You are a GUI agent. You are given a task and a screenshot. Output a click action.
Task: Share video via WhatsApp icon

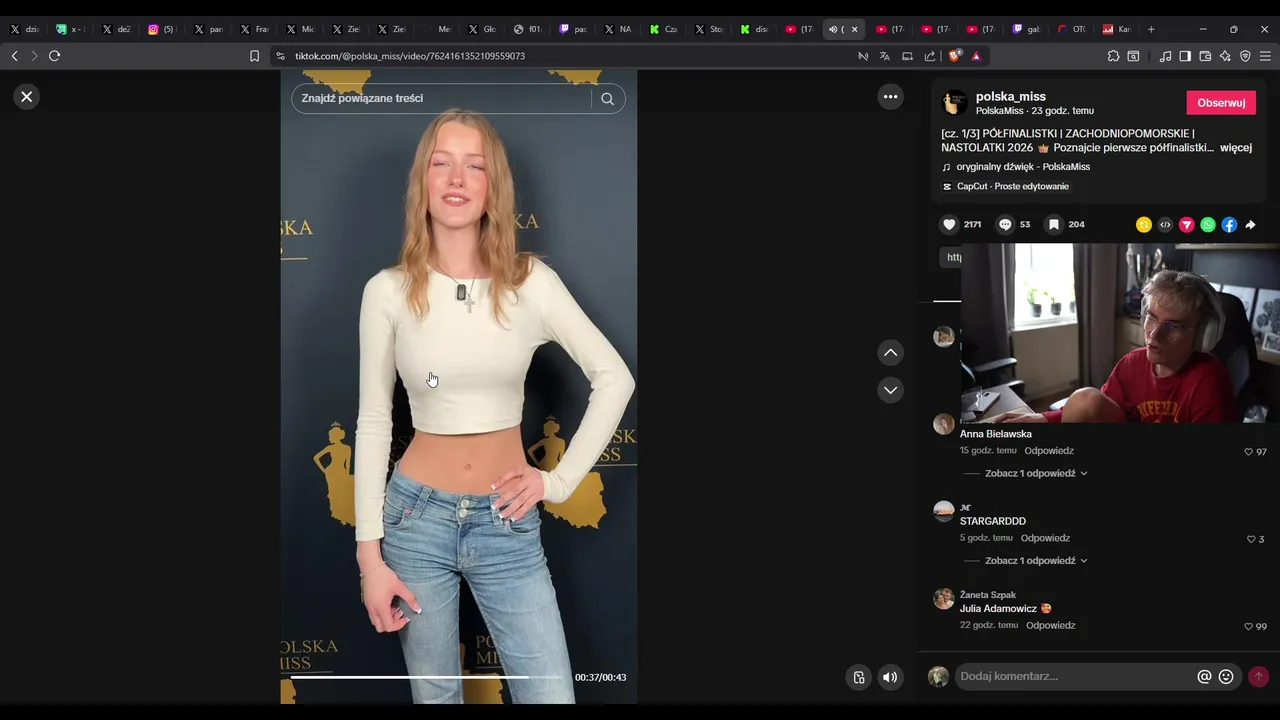(1208, 225)
